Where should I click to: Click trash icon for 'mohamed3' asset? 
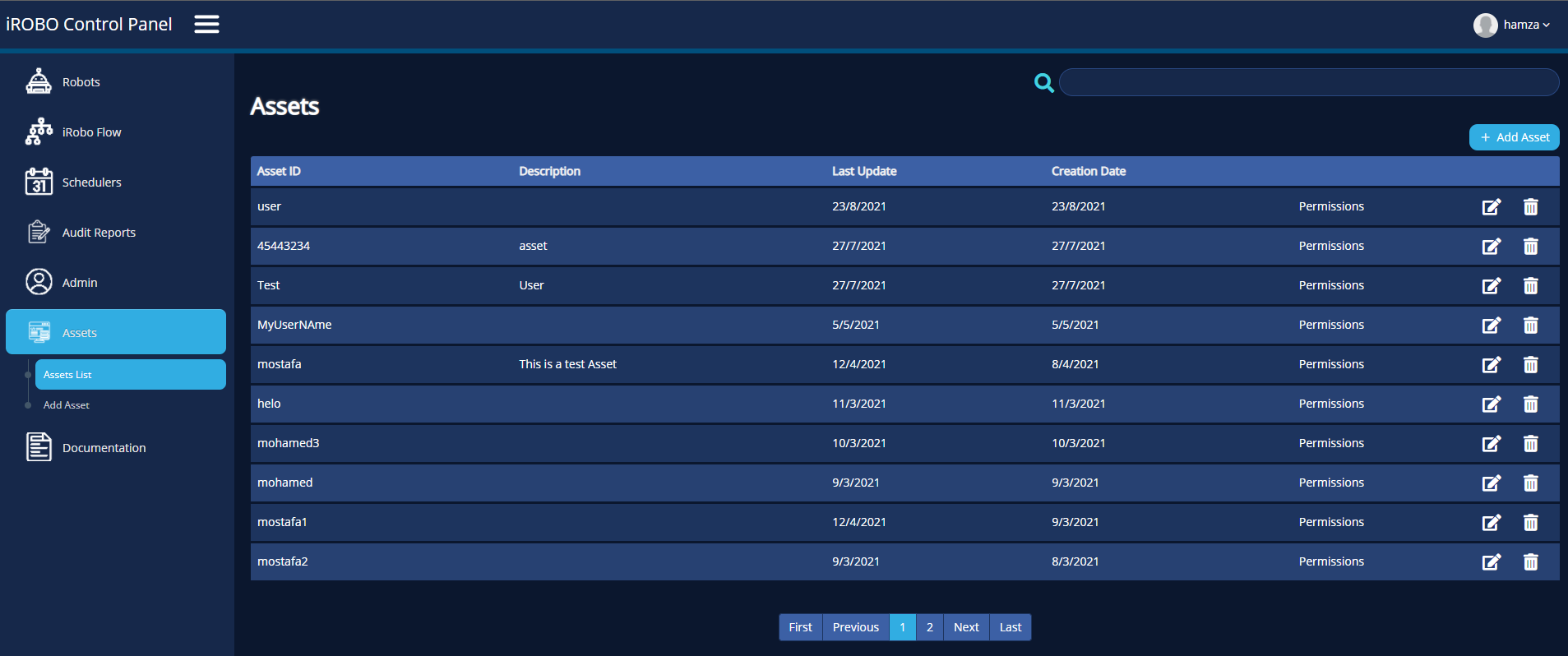point(1530,444)
